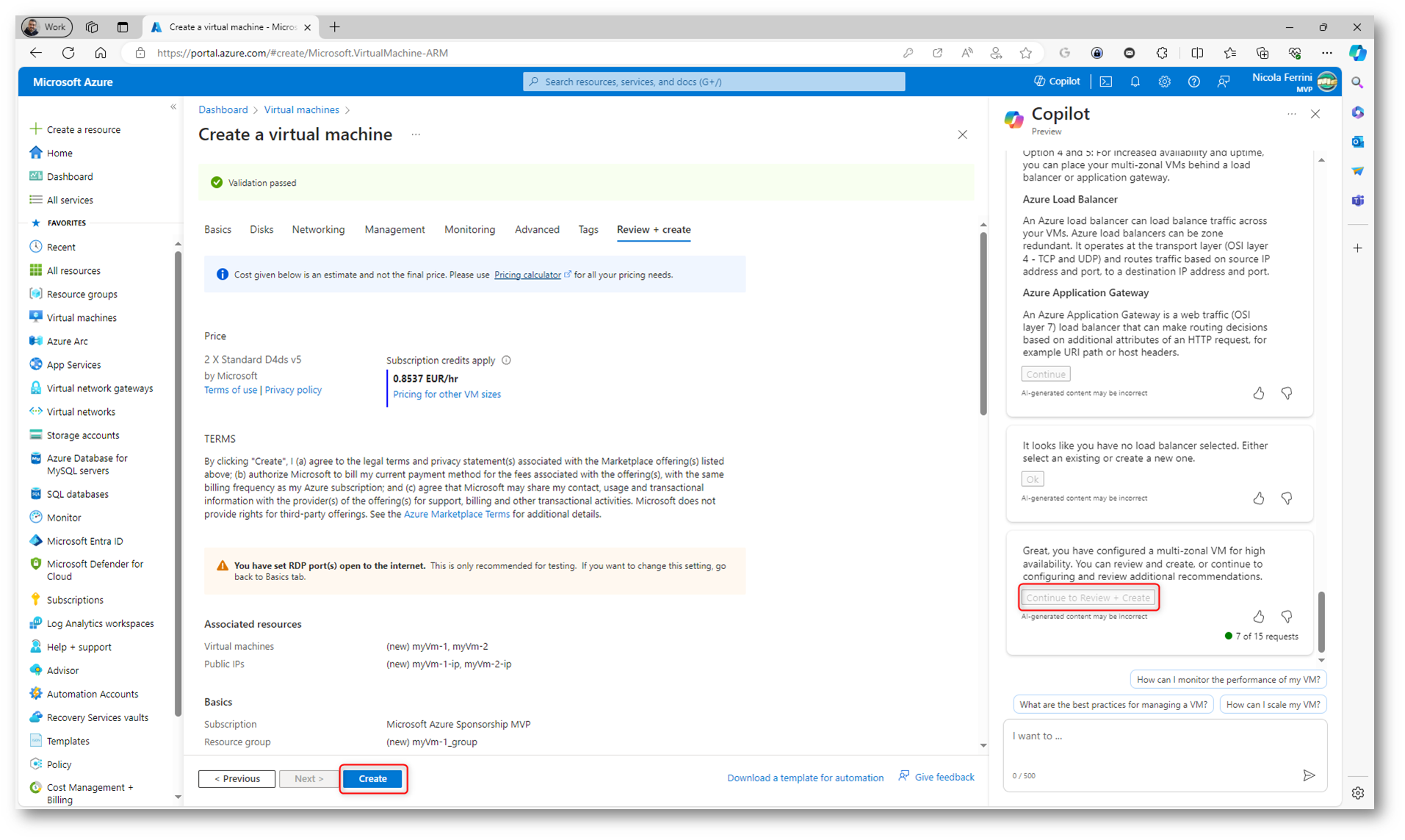The width and height of the screenshot is (1405, 840).
Task: Click the feedback icon in Azure header
Action: tap(1223, 82)
